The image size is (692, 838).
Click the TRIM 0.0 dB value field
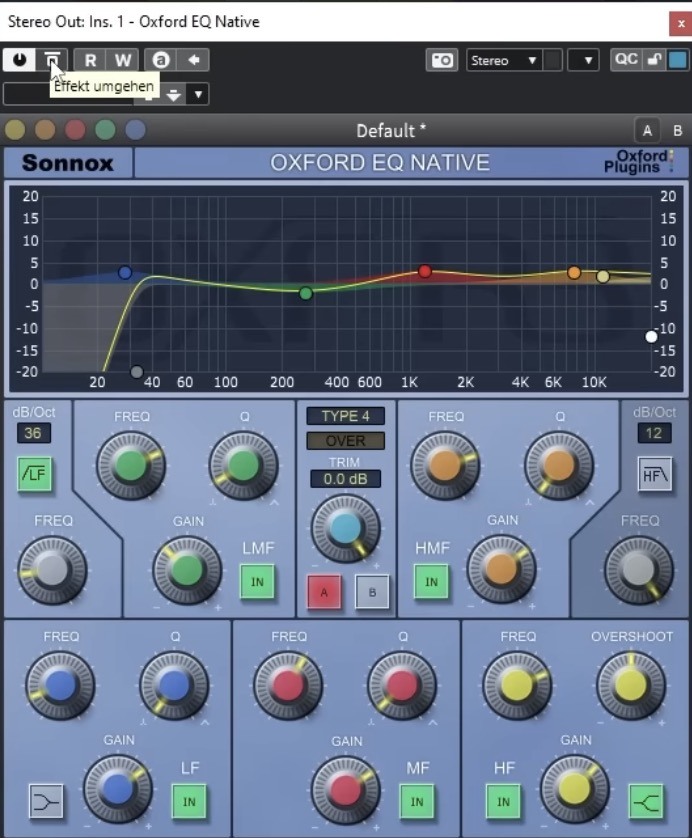click(345, 479)
